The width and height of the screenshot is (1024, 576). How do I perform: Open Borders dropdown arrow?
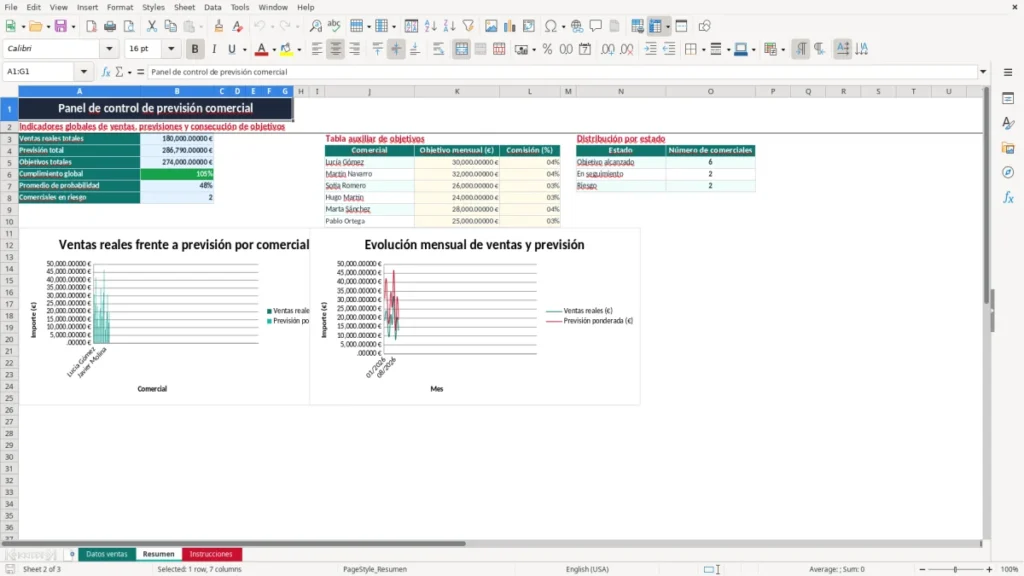pyautogui.click(x=703, y=50)
